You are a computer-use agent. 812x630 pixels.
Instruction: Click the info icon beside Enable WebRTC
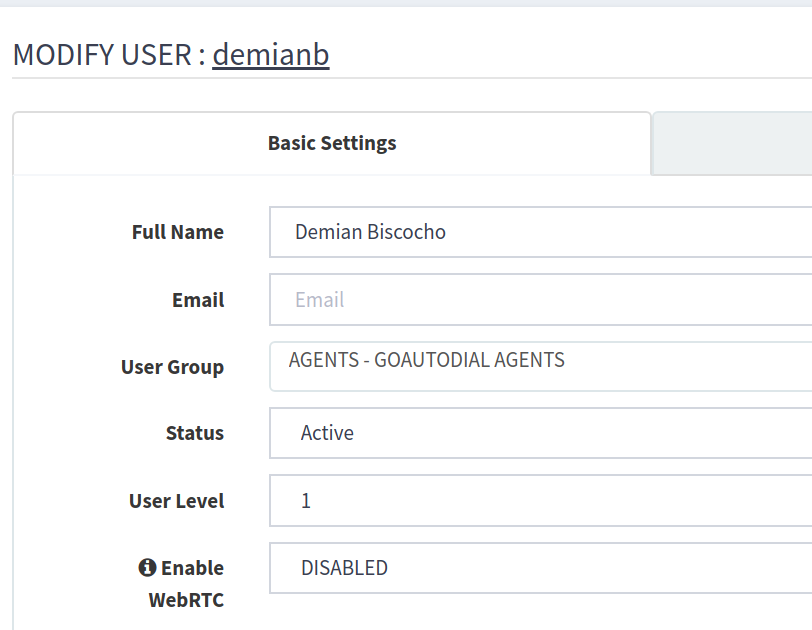pyautogui.click(x=147, y=567)
